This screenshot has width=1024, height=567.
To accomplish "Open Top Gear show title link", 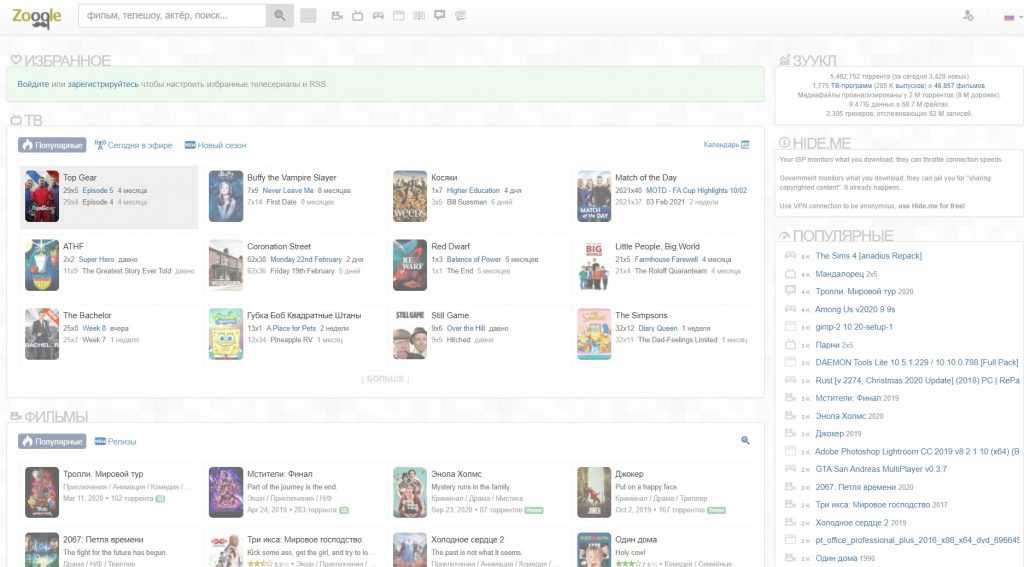I will 80,177.
